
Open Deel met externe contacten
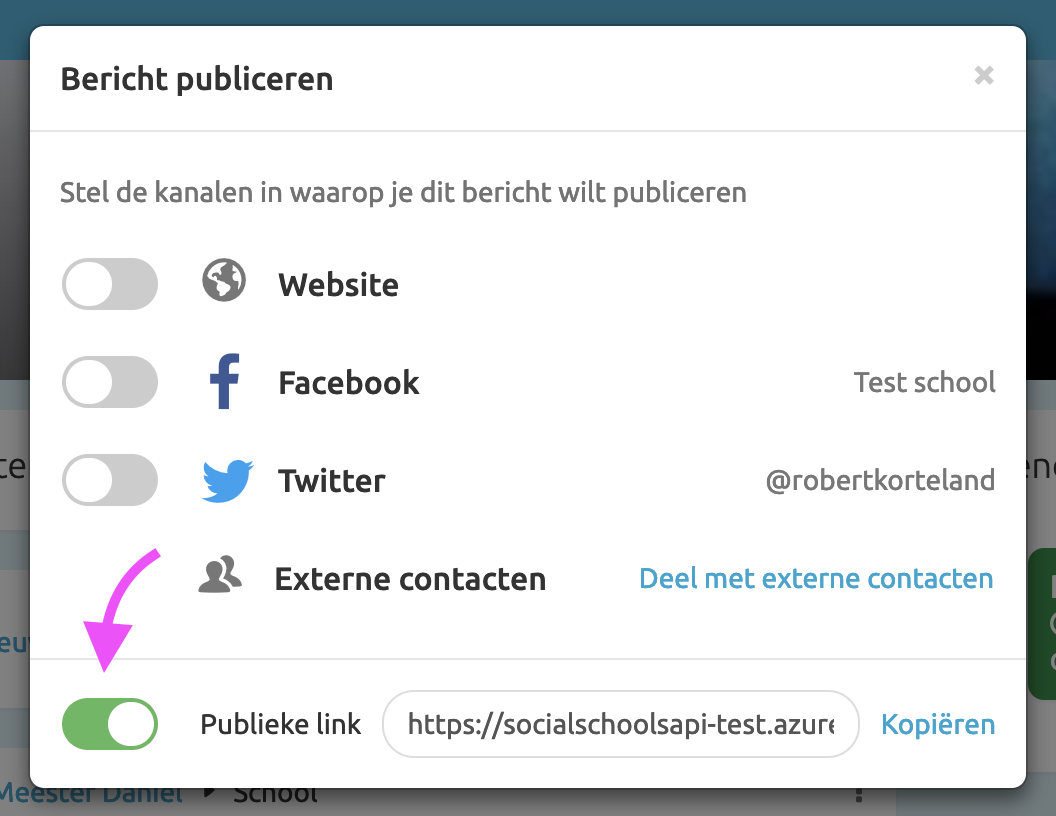pyautogui.click(x=816, y=578)
